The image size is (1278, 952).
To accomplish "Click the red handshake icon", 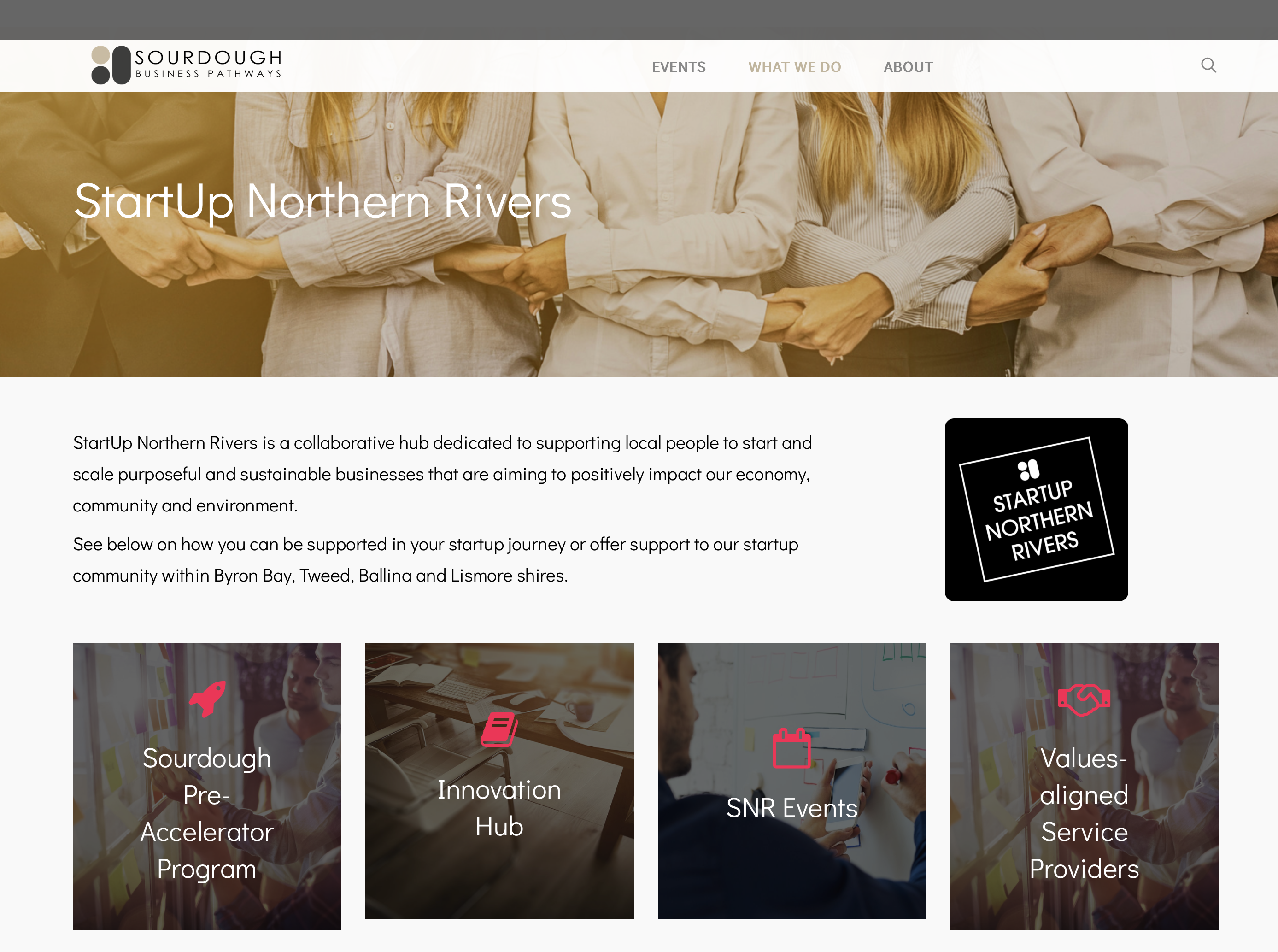I will click(x=1084, y=699).
